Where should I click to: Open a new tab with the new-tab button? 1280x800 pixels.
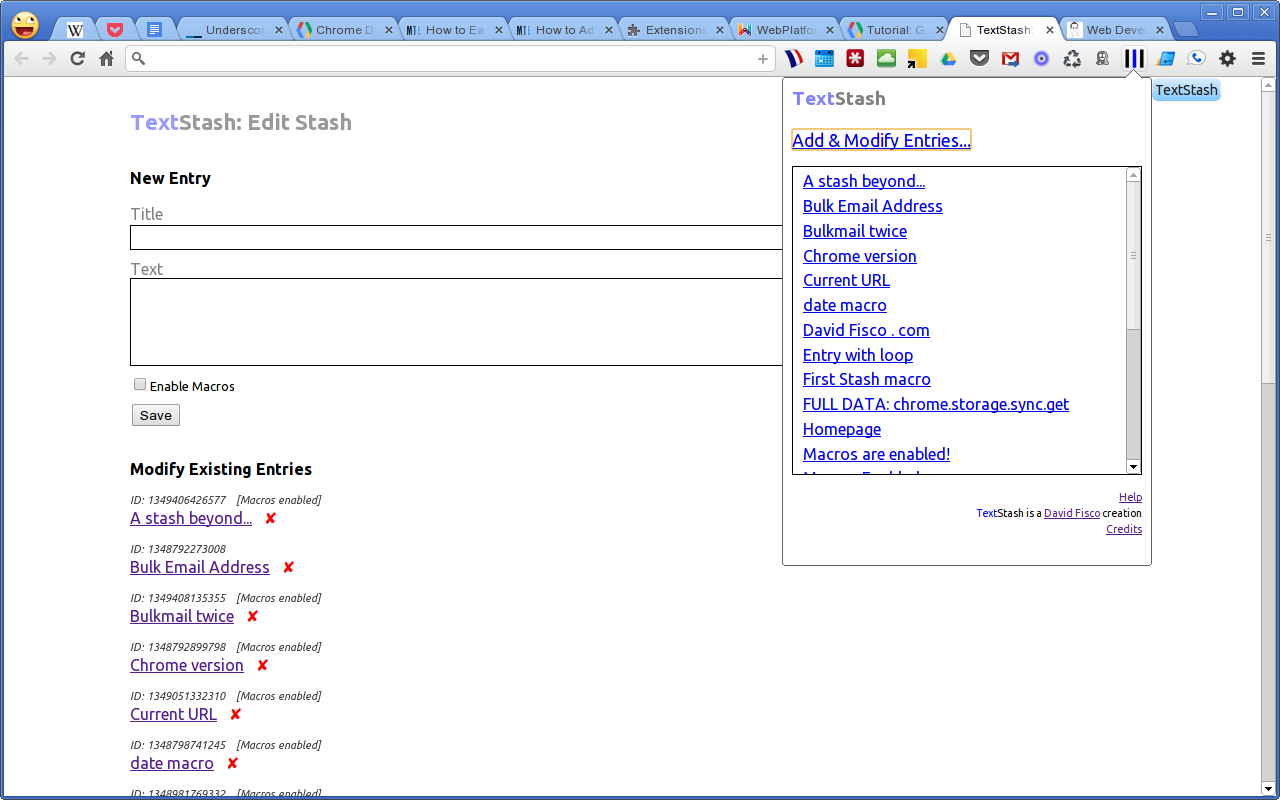click(x=1186, y=30)
